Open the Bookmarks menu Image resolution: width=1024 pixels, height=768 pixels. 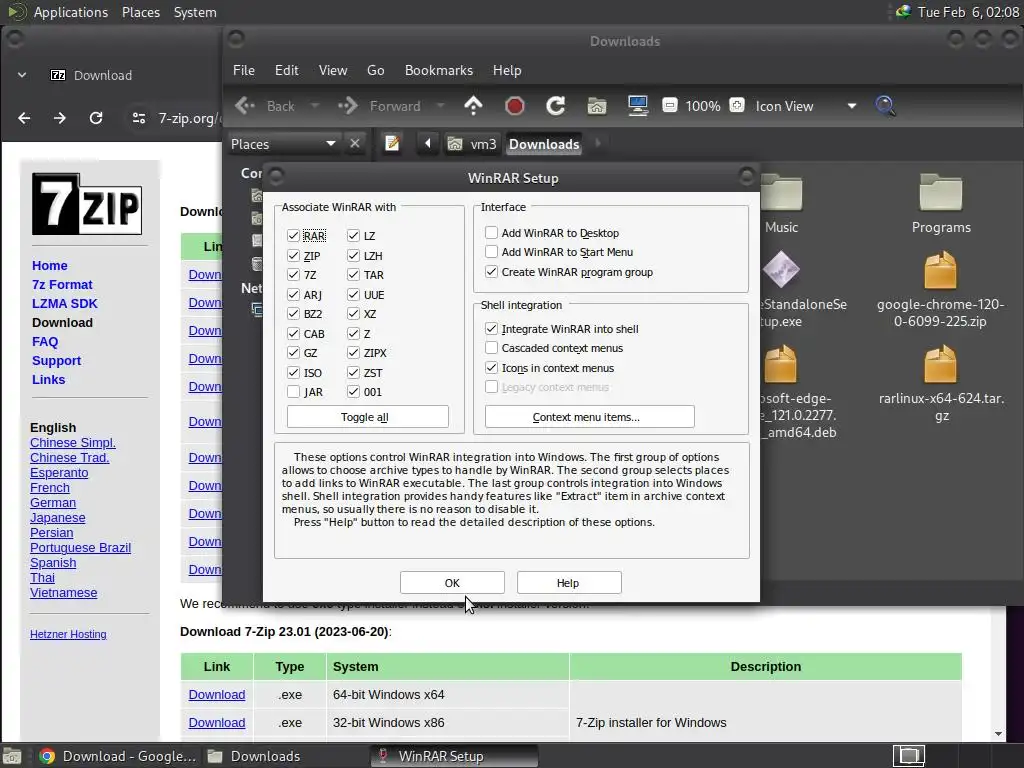(x=439, y=70)
